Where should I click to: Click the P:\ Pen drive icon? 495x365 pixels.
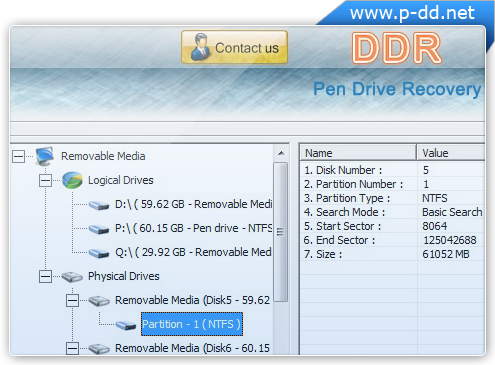point(99,229)
